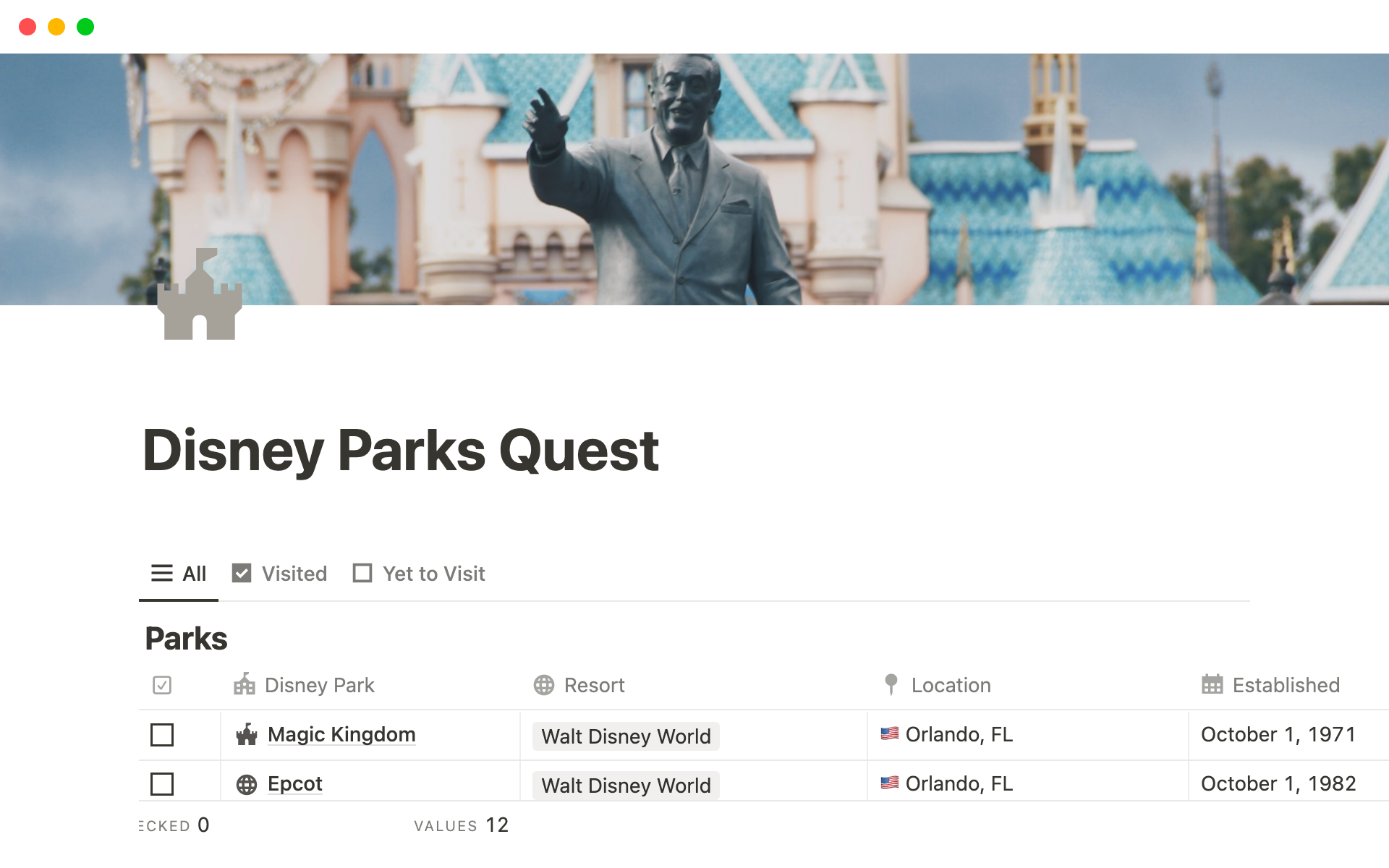1389x868 pixels.
Task: Click the castle page icon
Action: [200, 295]
